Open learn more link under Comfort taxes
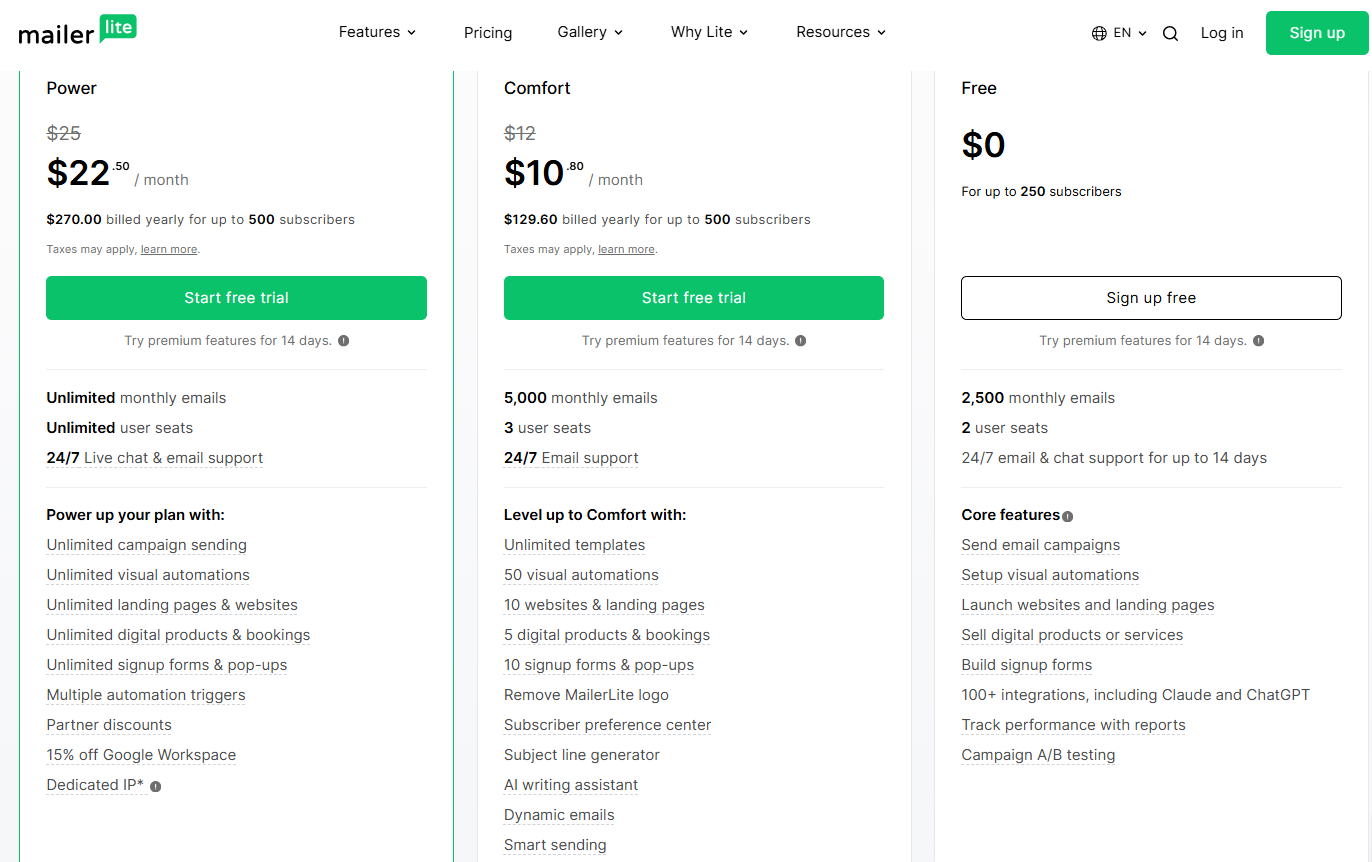Image resolution: width=1372 pixels, height=862 pixels. point(626,249)
